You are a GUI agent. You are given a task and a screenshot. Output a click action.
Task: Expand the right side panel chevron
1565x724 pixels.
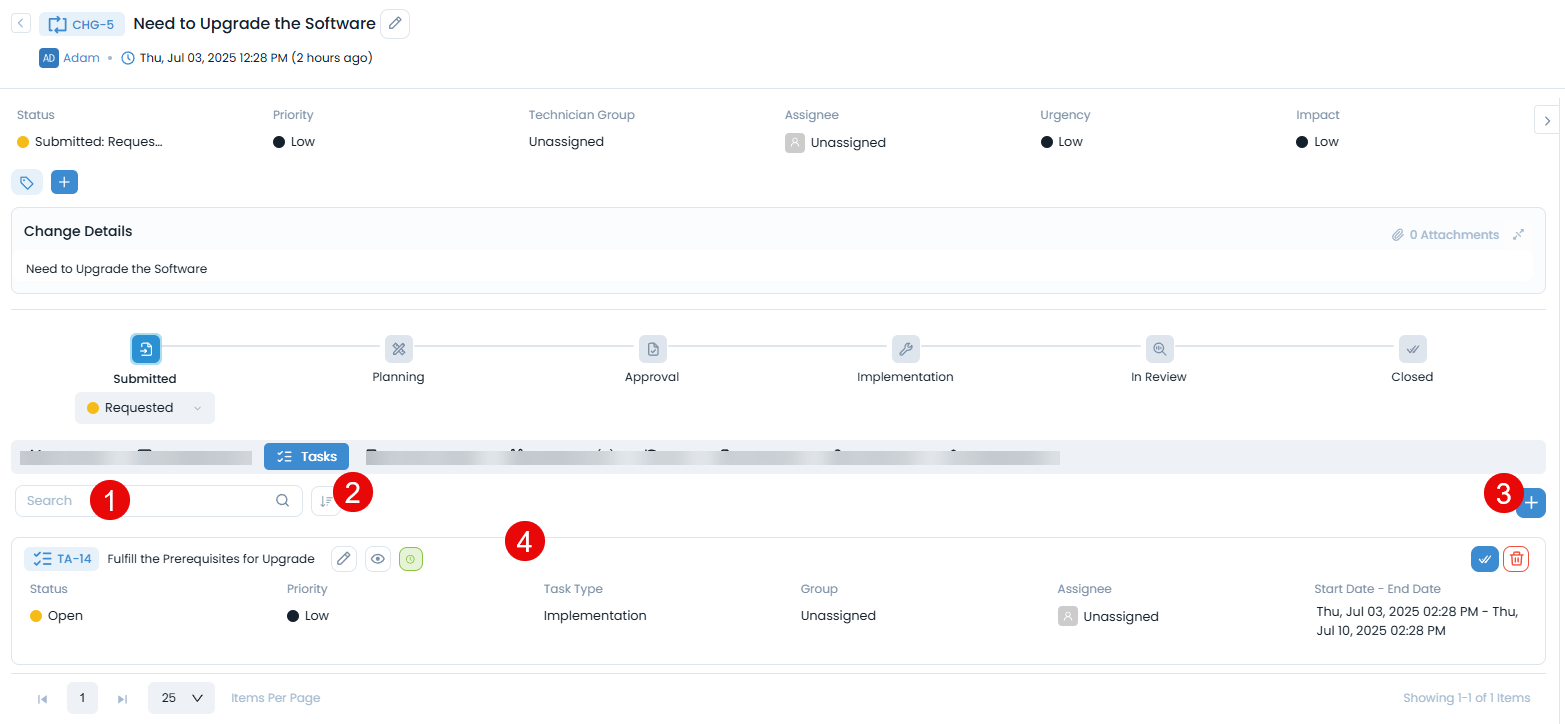[1546, 119]
